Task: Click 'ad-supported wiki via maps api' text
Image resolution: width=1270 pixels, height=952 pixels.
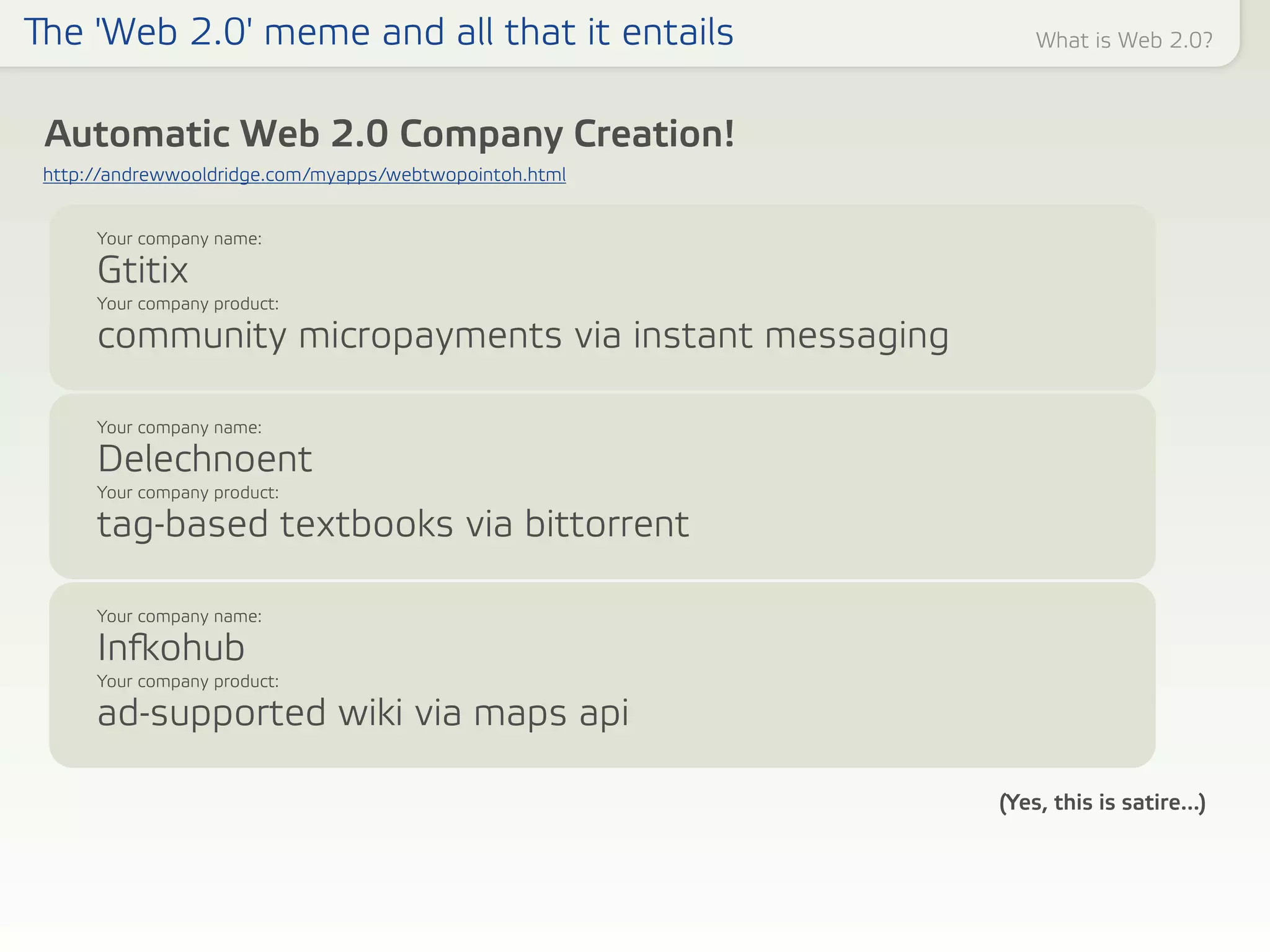Action: [x=363, y=713]
